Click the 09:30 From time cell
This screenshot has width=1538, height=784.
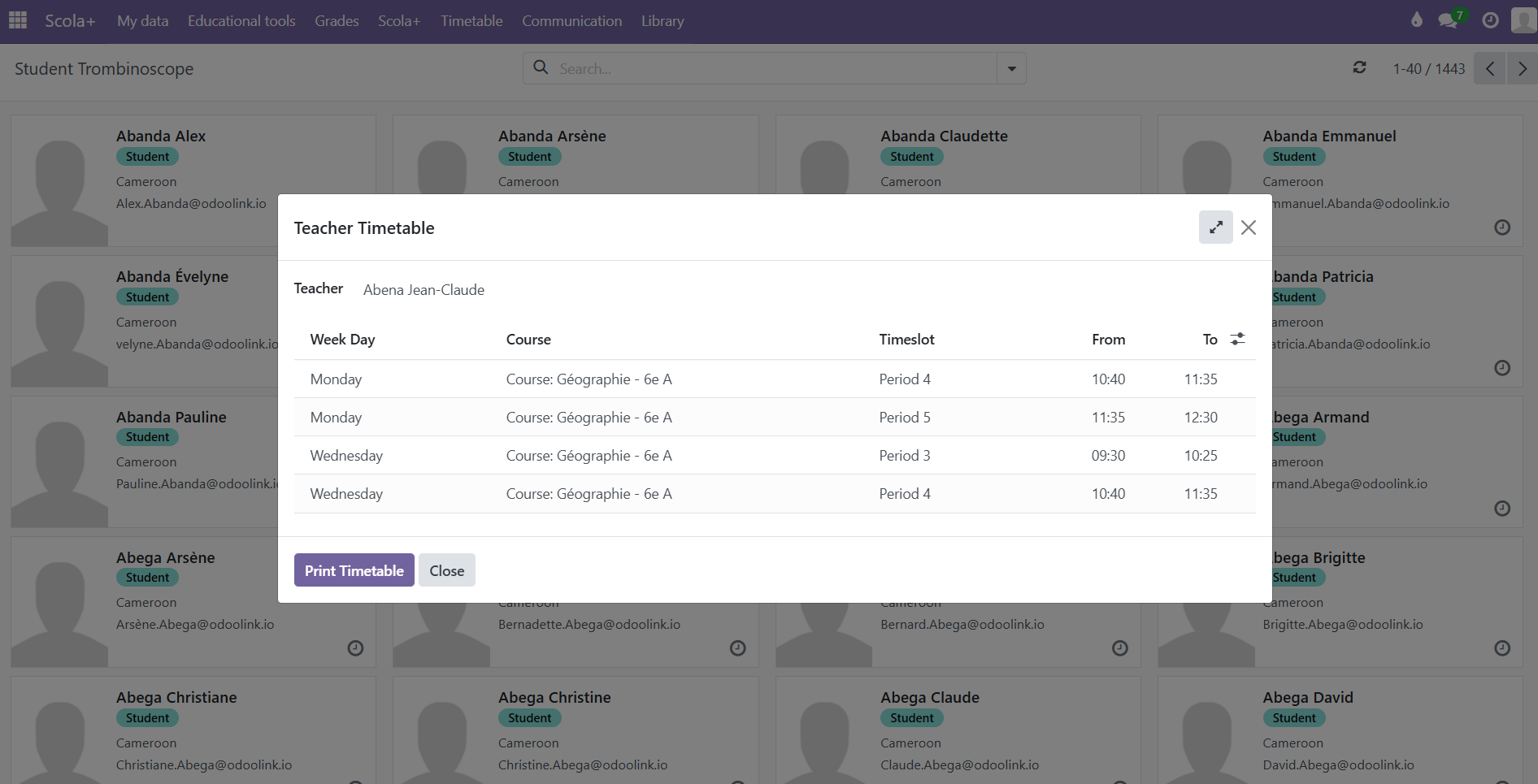1108,456
